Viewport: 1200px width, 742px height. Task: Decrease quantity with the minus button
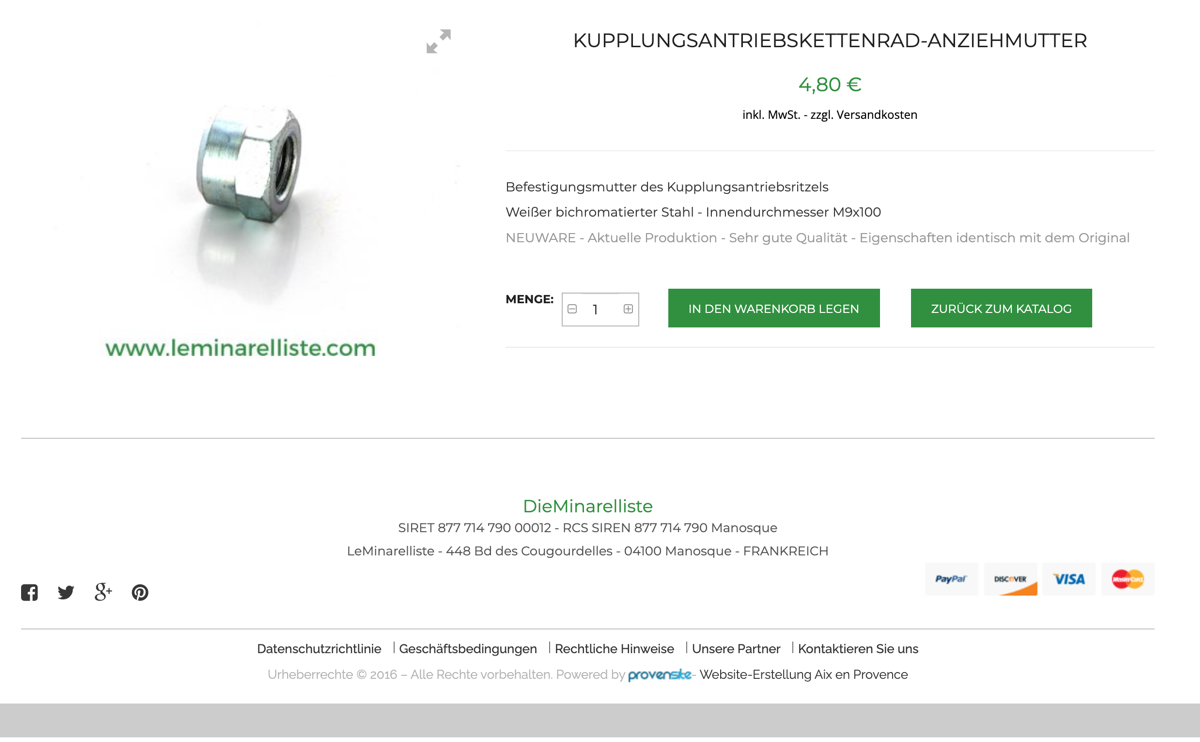click(572, 309)
